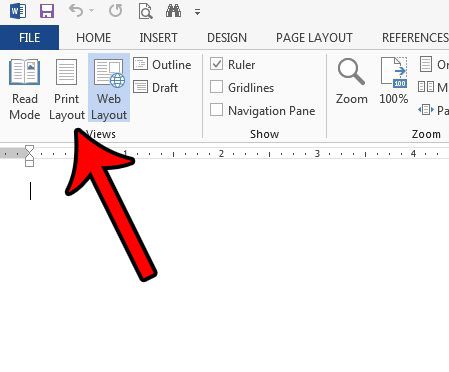The width and height of the screenshot is (449, 372).
Task: Open the DESIGN tab
Action: point(227,38)
